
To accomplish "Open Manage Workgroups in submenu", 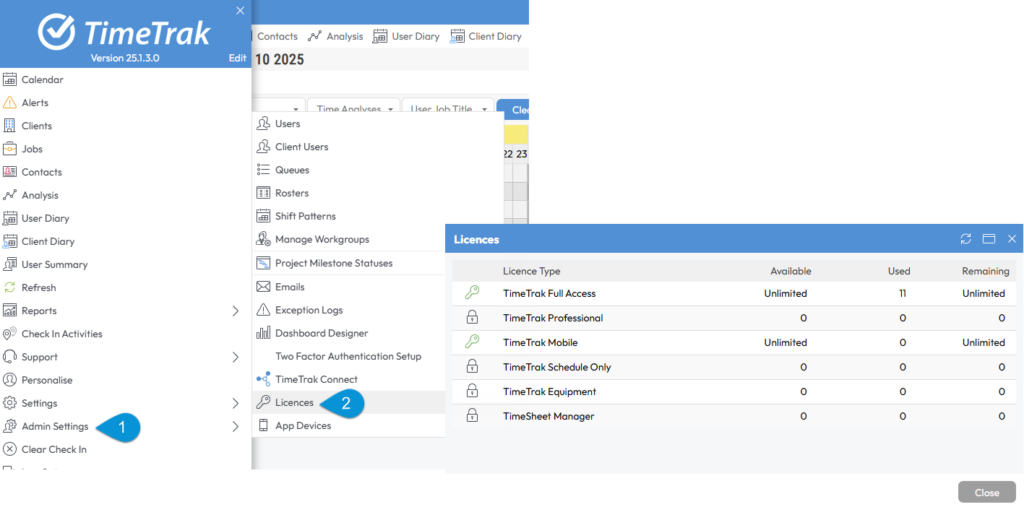I will pos(322,240).
